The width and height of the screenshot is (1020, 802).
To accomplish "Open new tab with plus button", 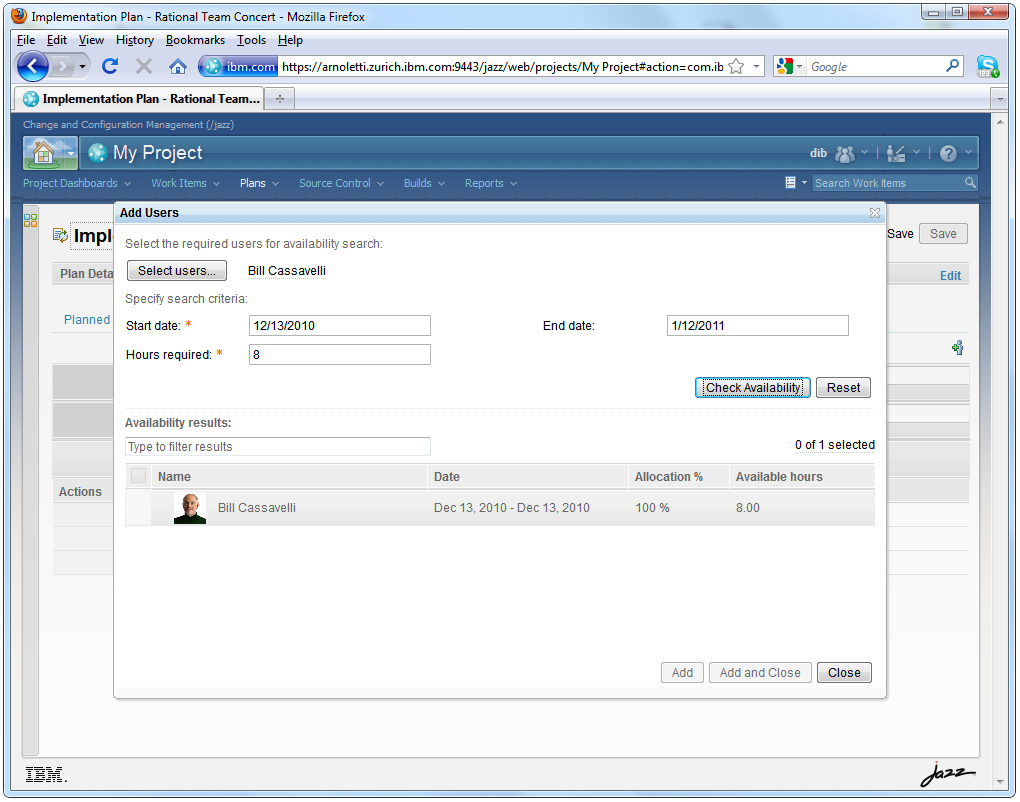I will pos(280,99).
